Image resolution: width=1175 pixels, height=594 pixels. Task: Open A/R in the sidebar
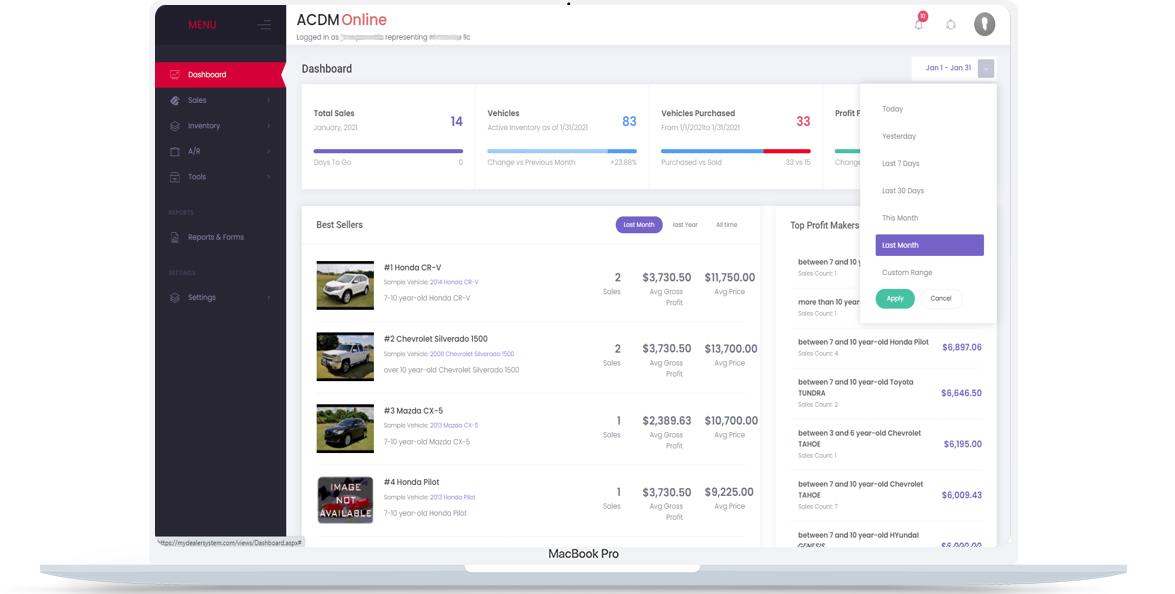tap(220, 151)
